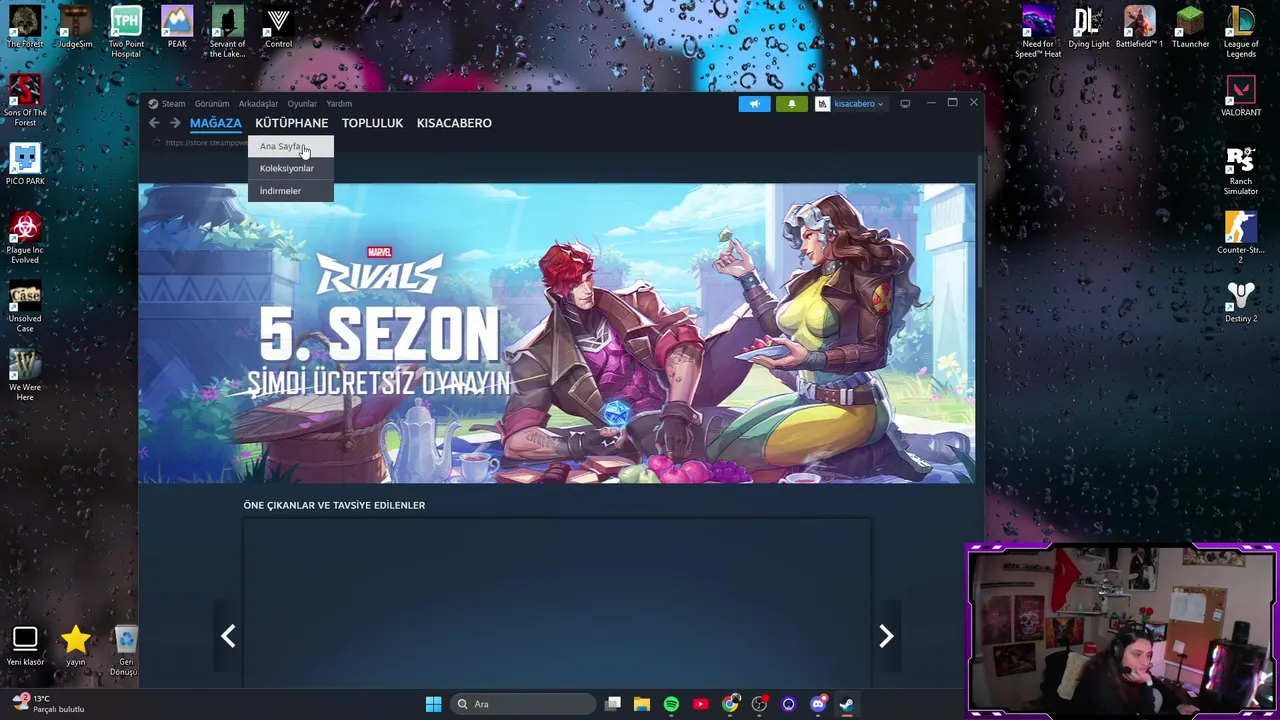Open Görünüm menu
1280x720 pixels.
212,103
